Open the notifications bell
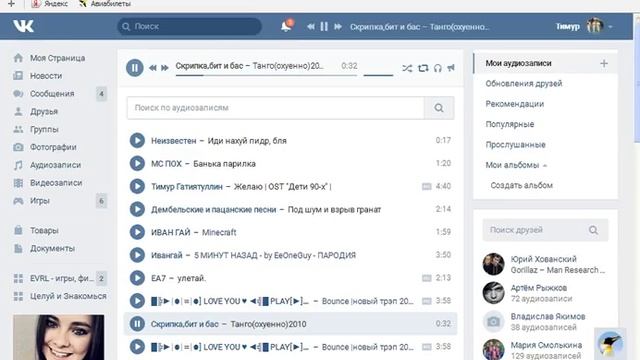 (287, 26)
